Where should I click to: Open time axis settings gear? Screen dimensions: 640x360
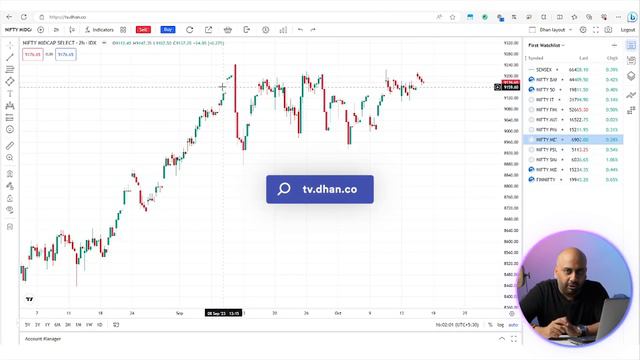[512, 313]
